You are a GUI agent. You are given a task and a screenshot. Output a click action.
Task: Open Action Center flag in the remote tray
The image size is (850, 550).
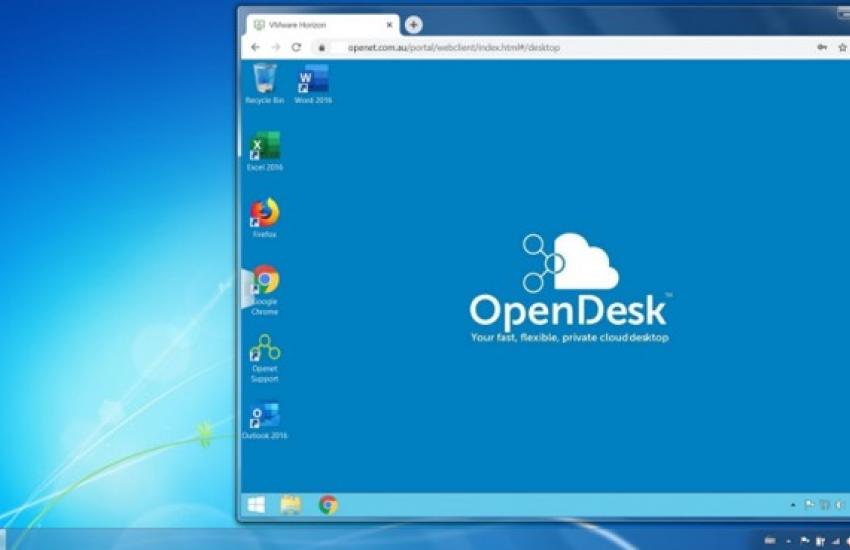809,505
